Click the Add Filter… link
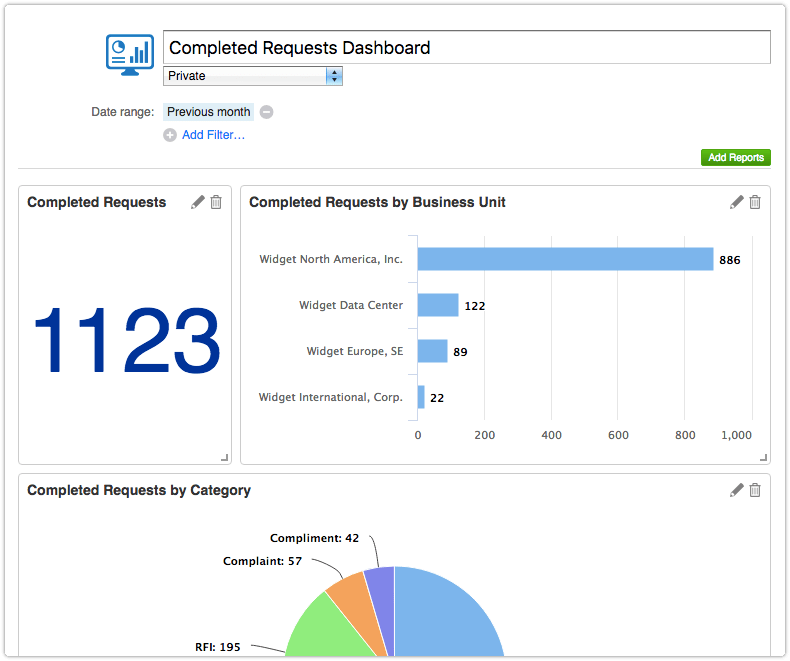The image size is (790, 661). click(x=214, y=135)
